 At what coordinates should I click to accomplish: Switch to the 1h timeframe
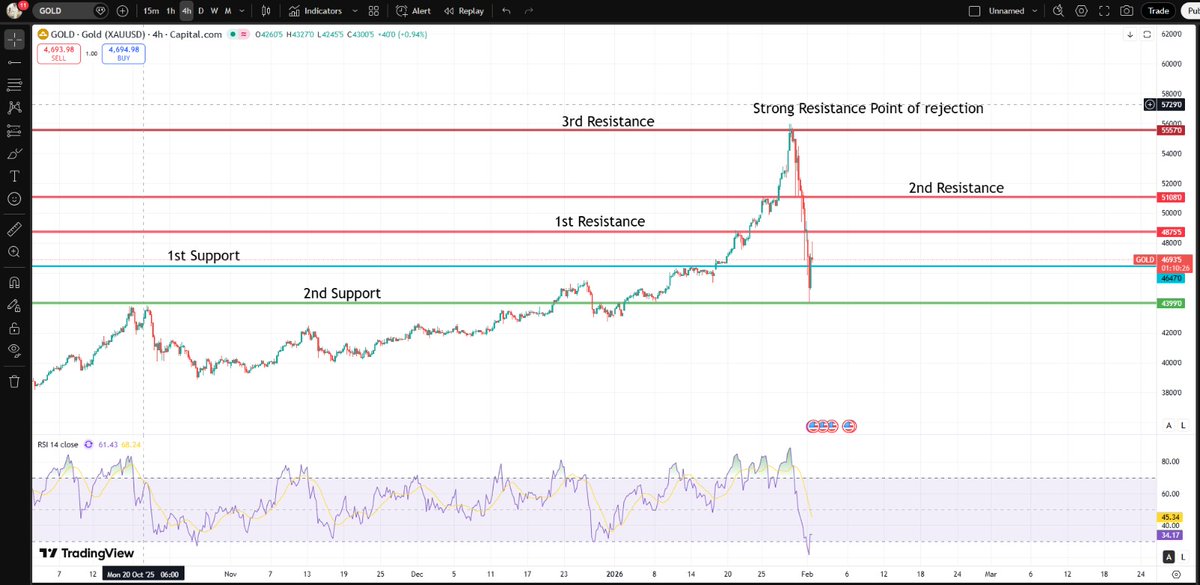click(170, 11)
